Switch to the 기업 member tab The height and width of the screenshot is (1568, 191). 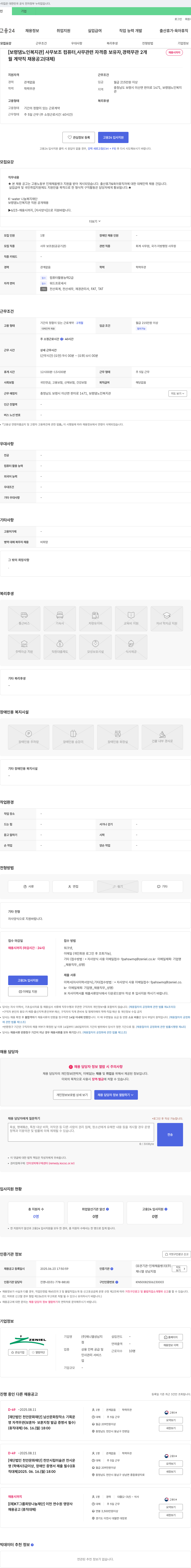24,11
